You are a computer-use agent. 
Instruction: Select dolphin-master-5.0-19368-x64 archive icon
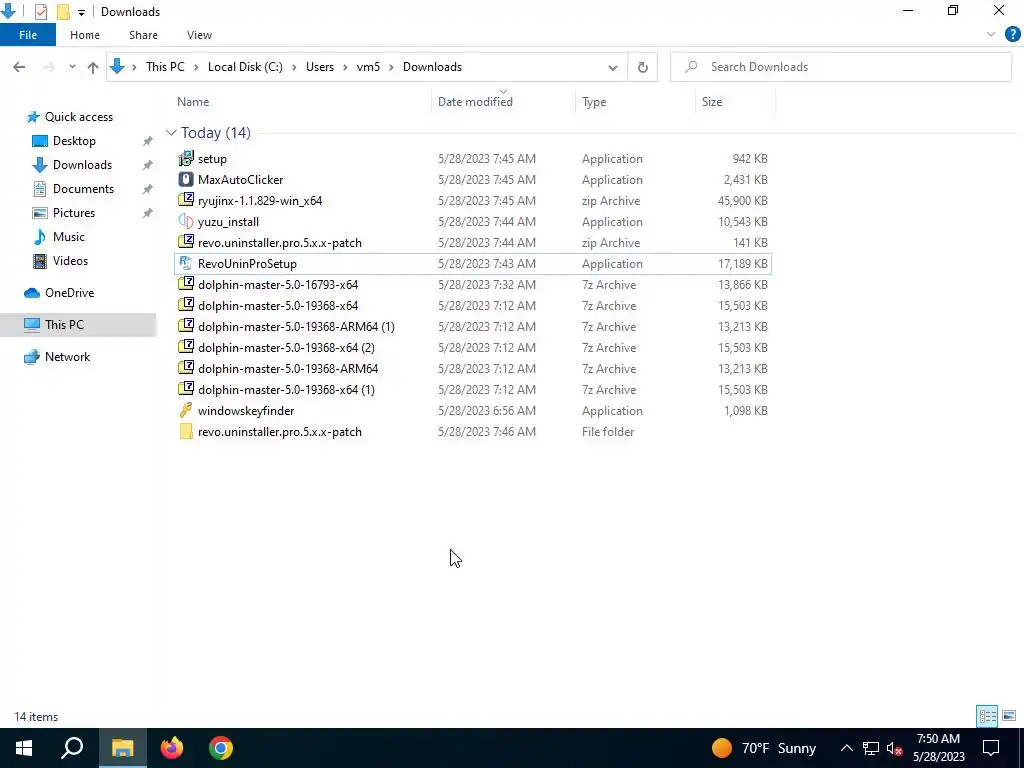(x=186, y=306)
